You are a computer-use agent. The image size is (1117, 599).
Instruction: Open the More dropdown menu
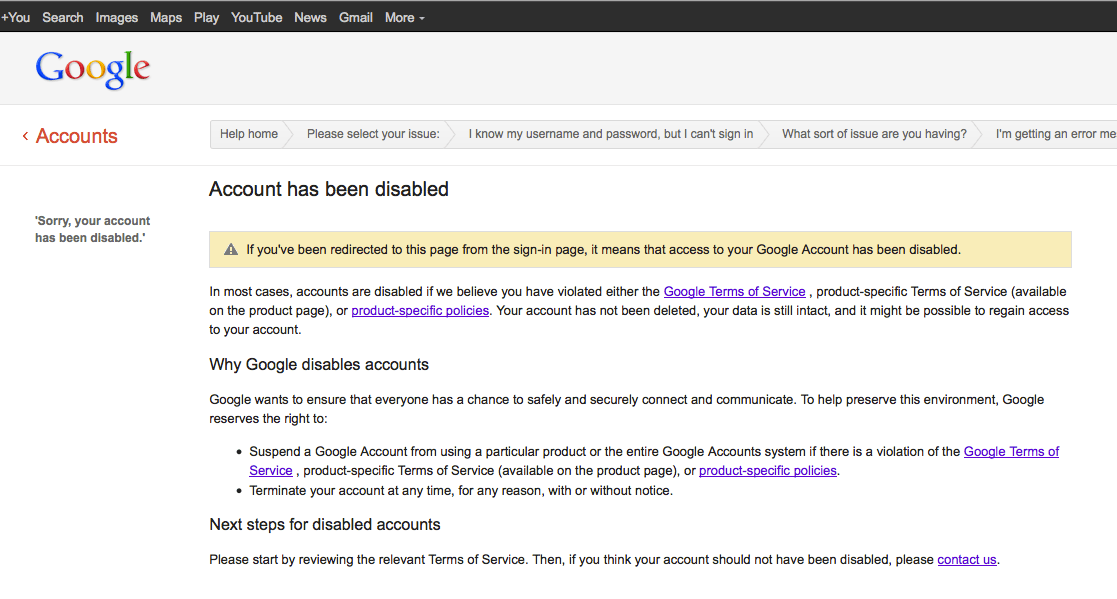(403, 17)
